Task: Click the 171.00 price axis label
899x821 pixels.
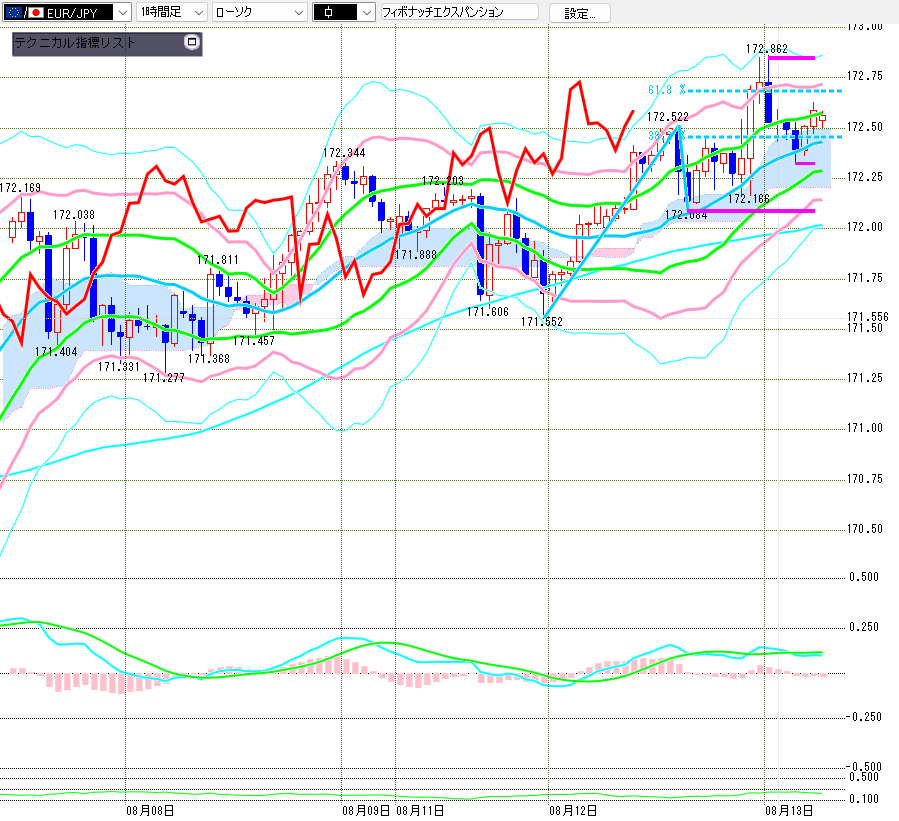Action: point(865,428)
